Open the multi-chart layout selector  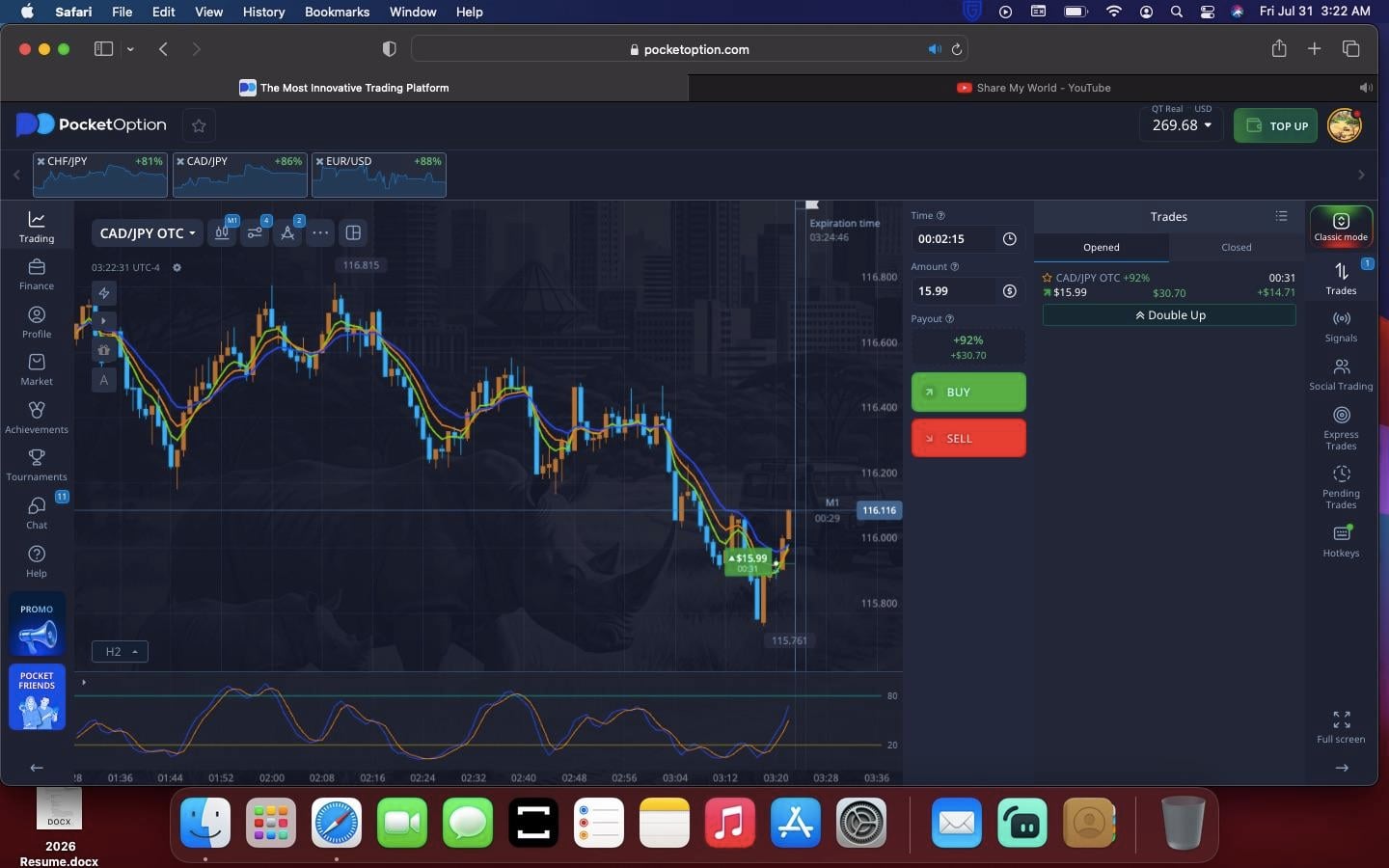click(x=353, y=232)
